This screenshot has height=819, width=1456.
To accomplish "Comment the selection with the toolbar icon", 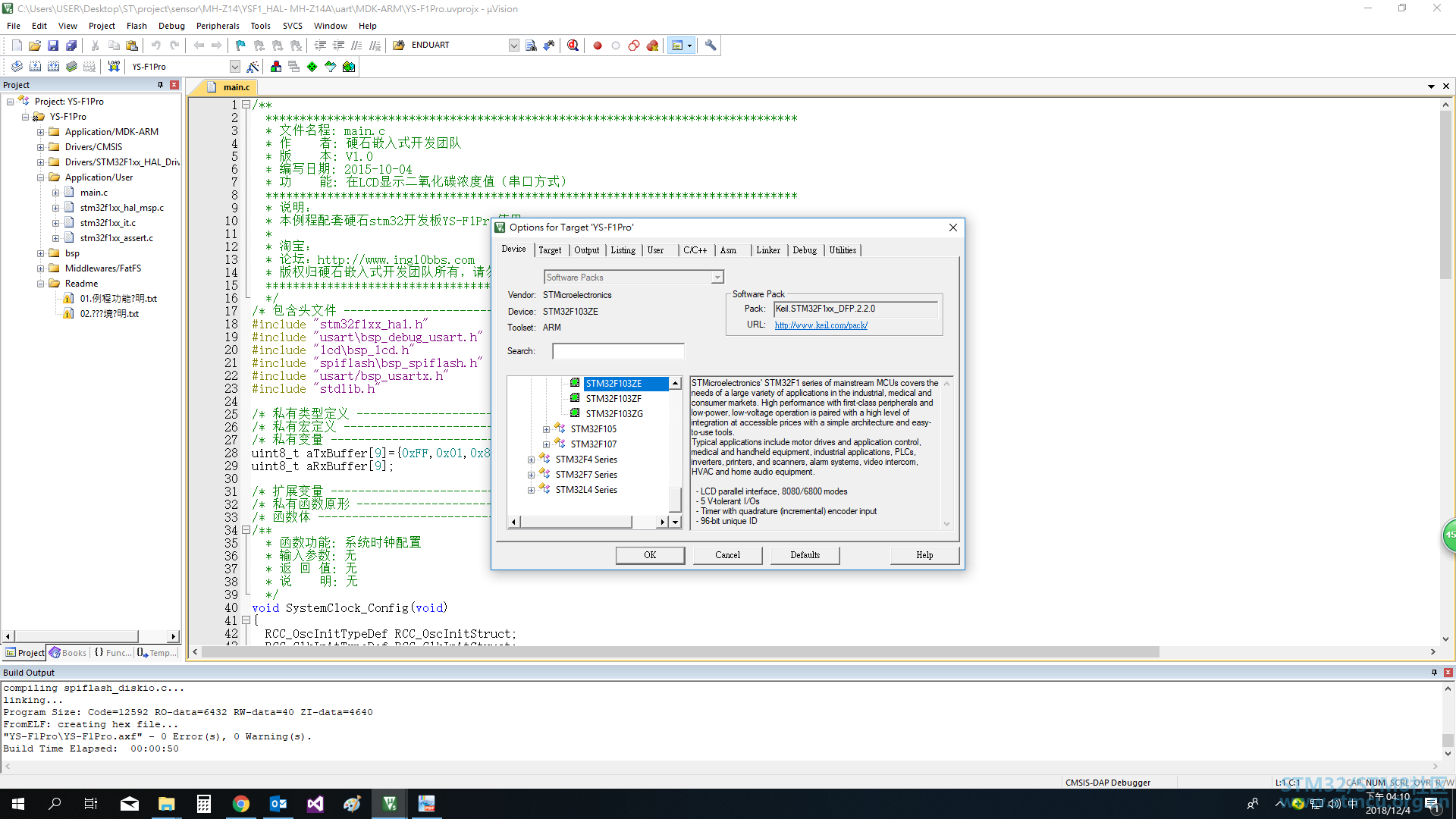I will click(356, 45).
